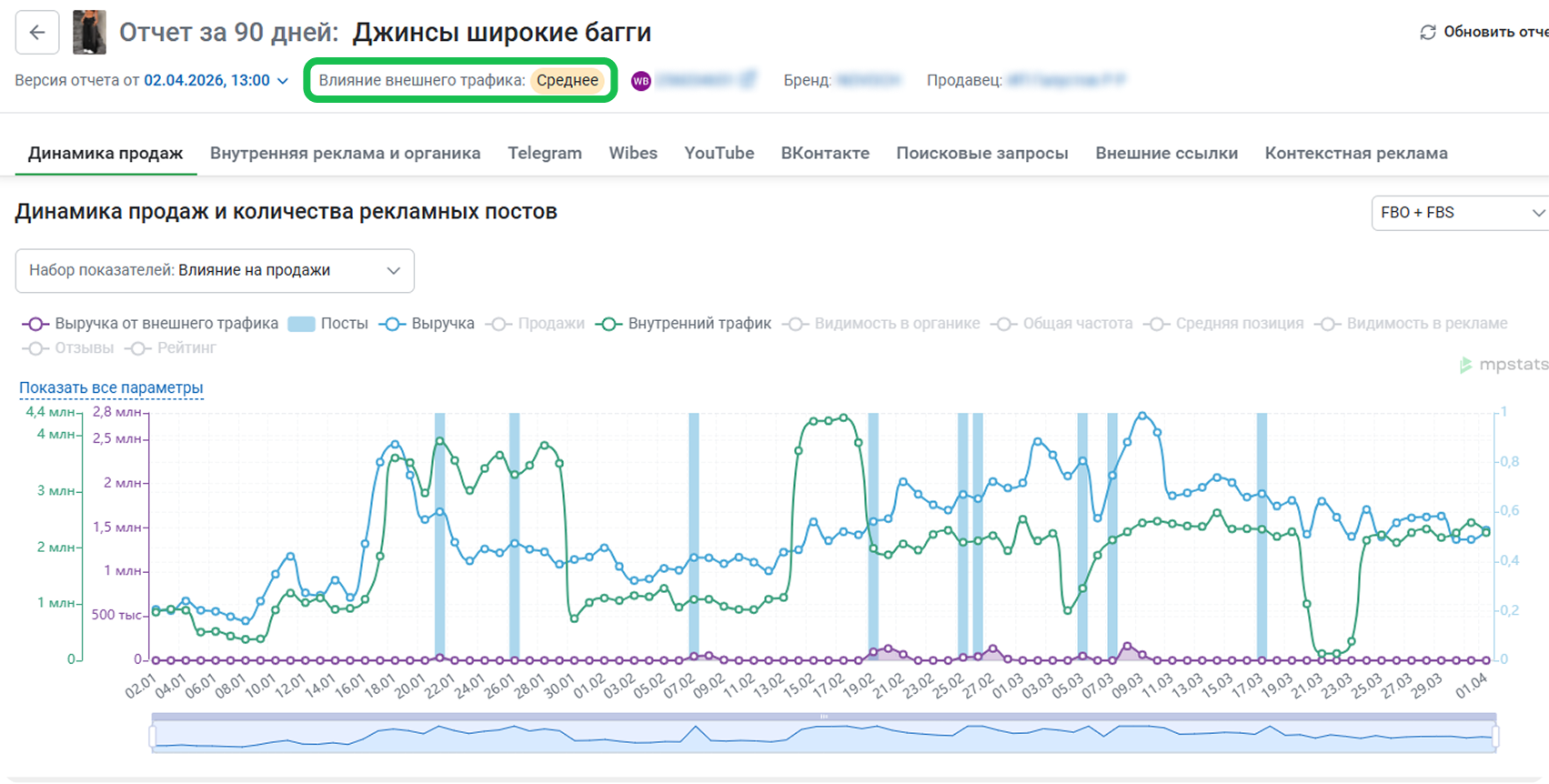Open the Поисковые запросы tab
1549x784 pixels.
pos(981,154)
